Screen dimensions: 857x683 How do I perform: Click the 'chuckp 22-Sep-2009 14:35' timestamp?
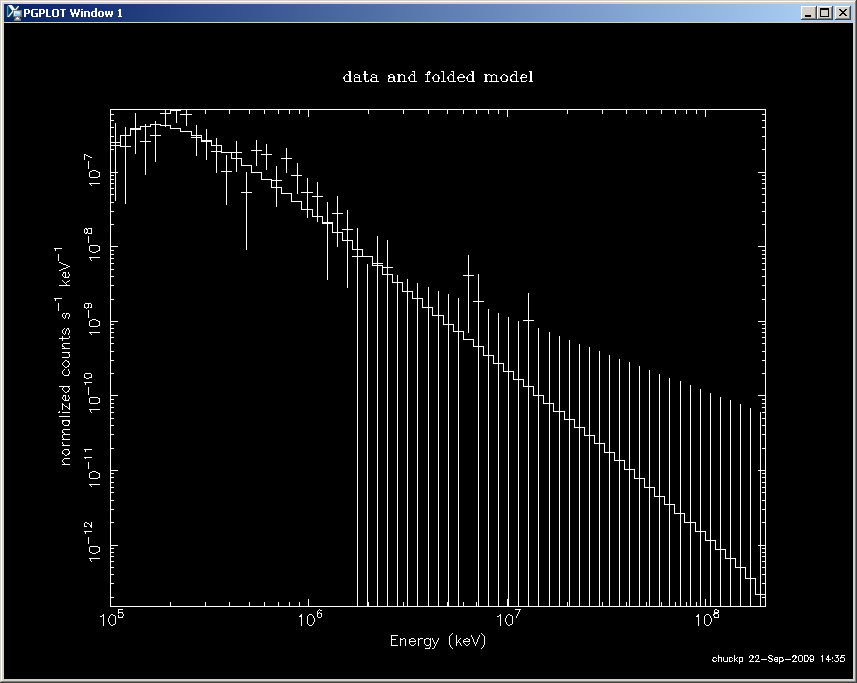(778, 658)
